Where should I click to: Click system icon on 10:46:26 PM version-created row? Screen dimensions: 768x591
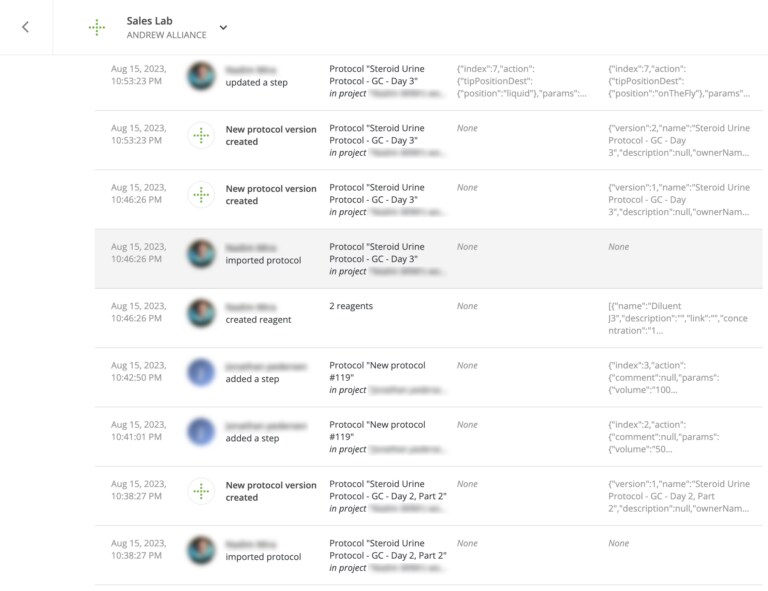pos(202,194)
